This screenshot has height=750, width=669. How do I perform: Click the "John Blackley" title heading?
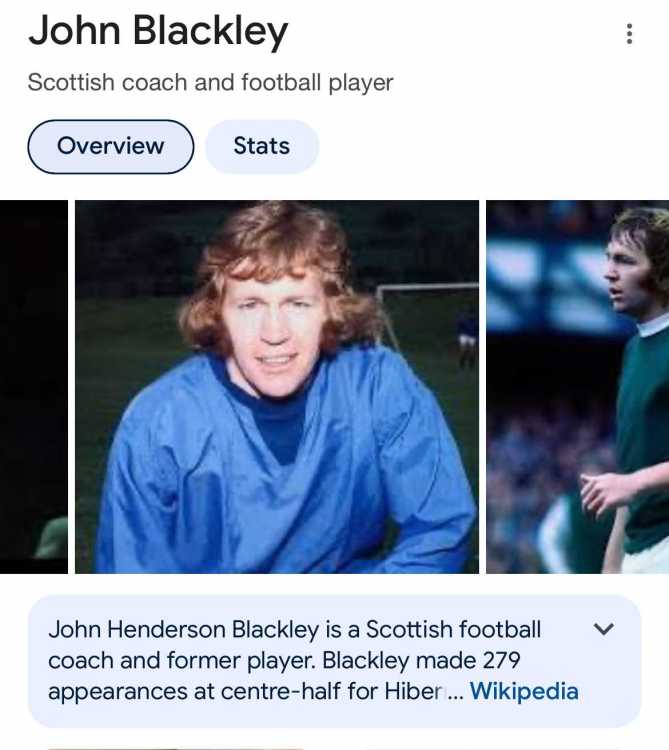(x=158, y=32)
